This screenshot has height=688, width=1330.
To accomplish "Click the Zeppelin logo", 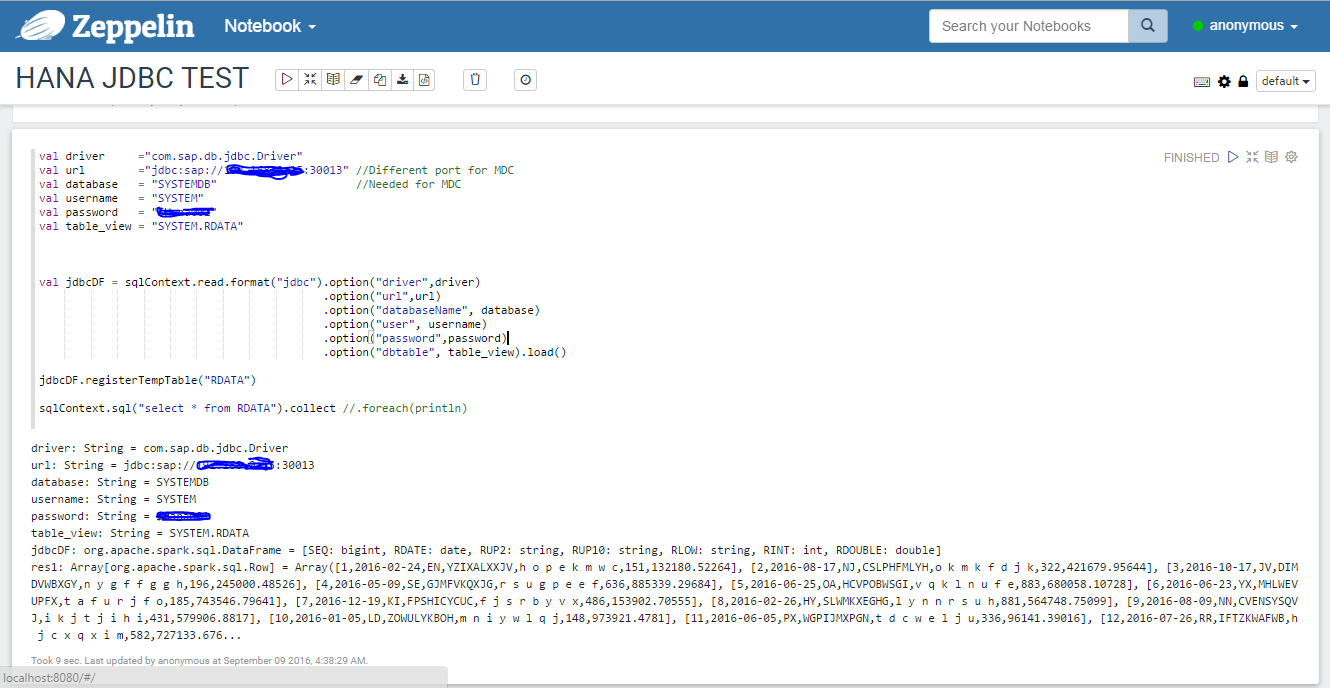I will tap(106, 26).
